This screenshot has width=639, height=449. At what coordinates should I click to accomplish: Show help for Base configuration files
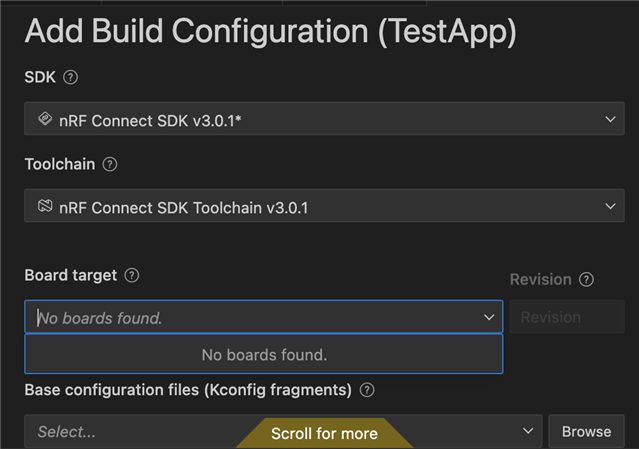[367, 390]
